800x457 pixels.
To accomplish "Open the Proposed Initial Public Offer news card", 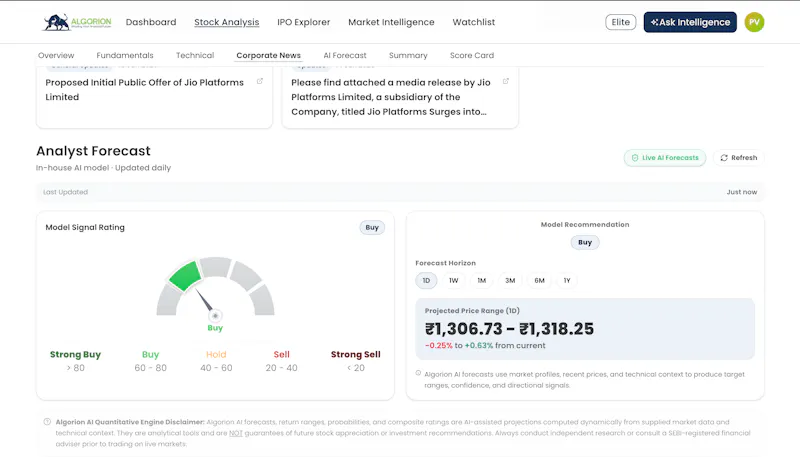I will pos(154,97).
